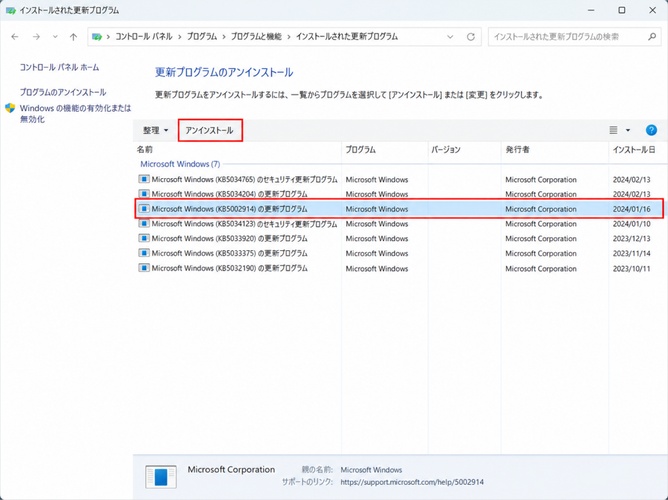Collapse the Microsoft Windows (7) group
The image size is (668, 500).
tap(180, 164)
